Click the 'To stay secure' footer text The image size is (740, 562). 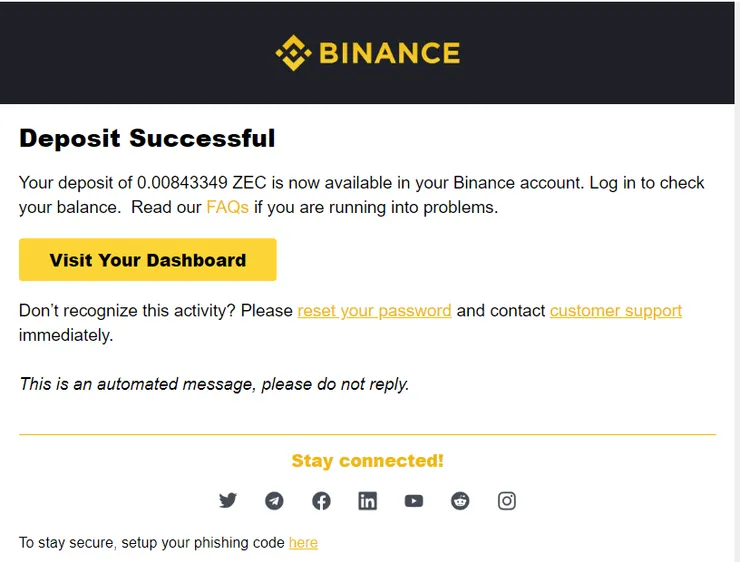(x=152, y=543)
